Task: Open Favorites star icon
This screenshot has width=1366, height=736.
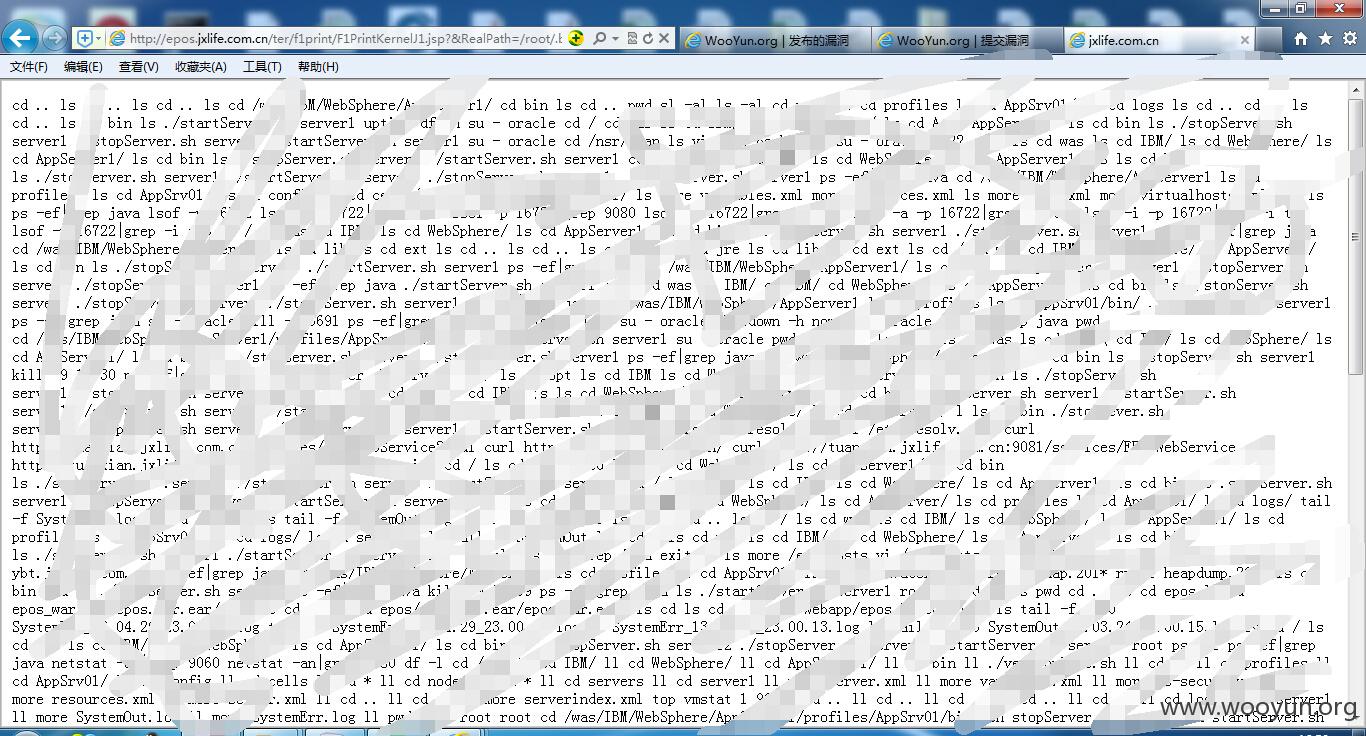Action: click(x=1325, y=39)
